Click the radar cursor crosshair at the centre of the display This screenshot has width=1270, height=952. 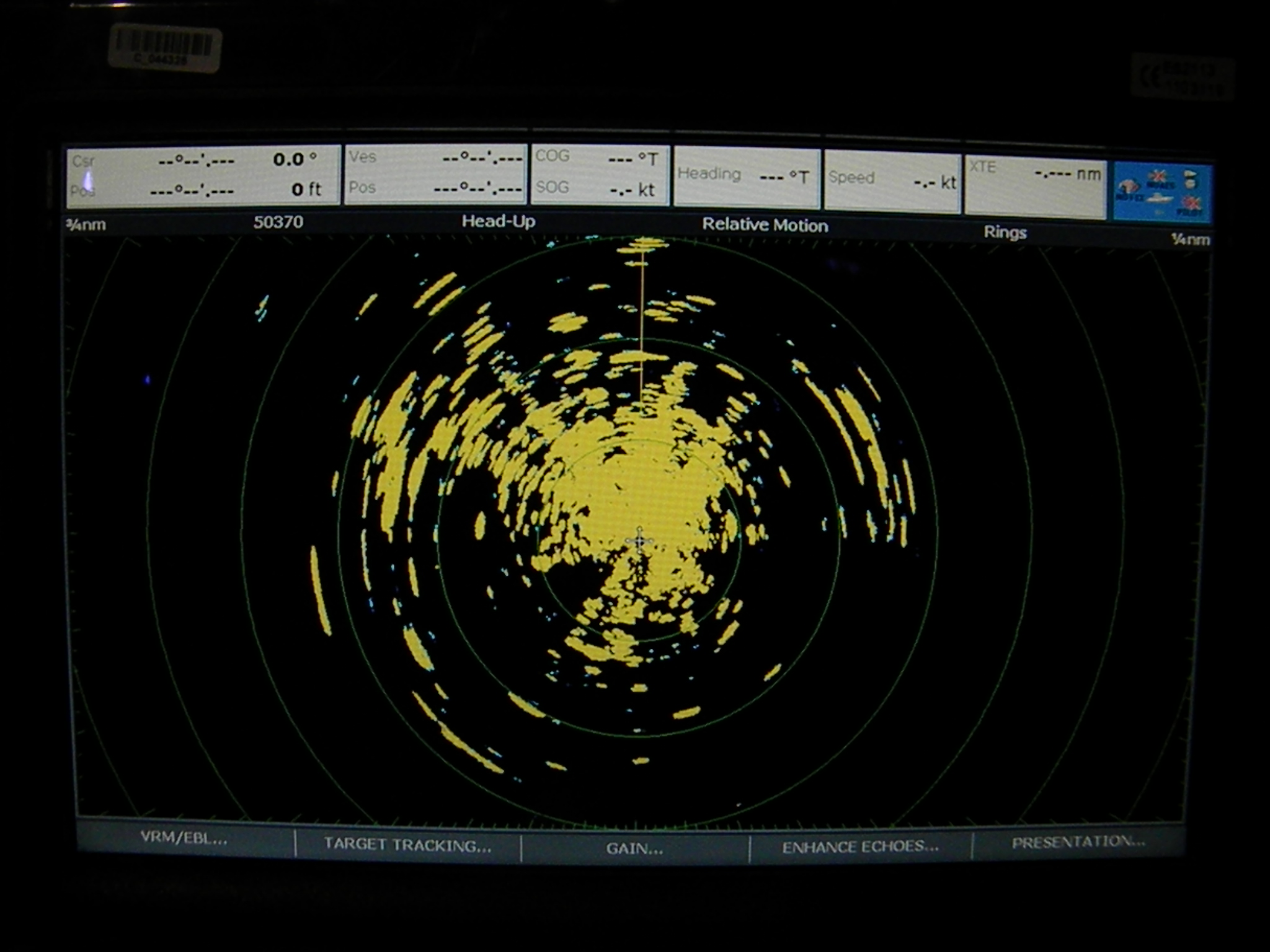pos(639,542)
